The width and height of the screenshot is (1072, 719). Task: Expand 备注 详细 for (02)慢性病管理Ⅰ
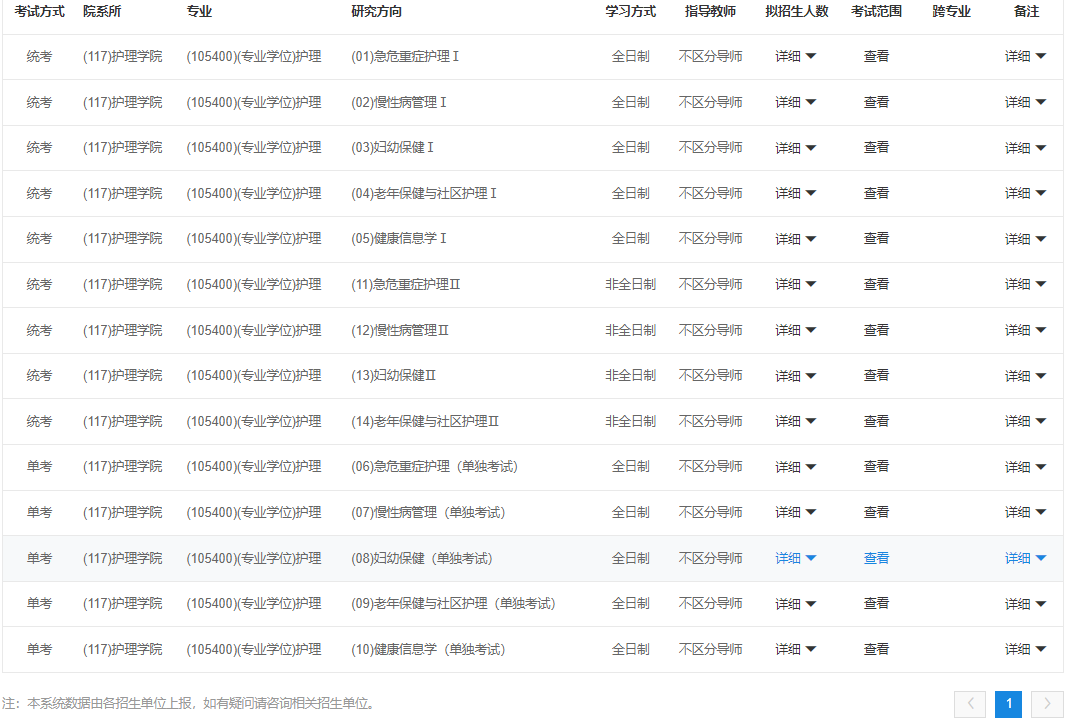(1025, 103)
